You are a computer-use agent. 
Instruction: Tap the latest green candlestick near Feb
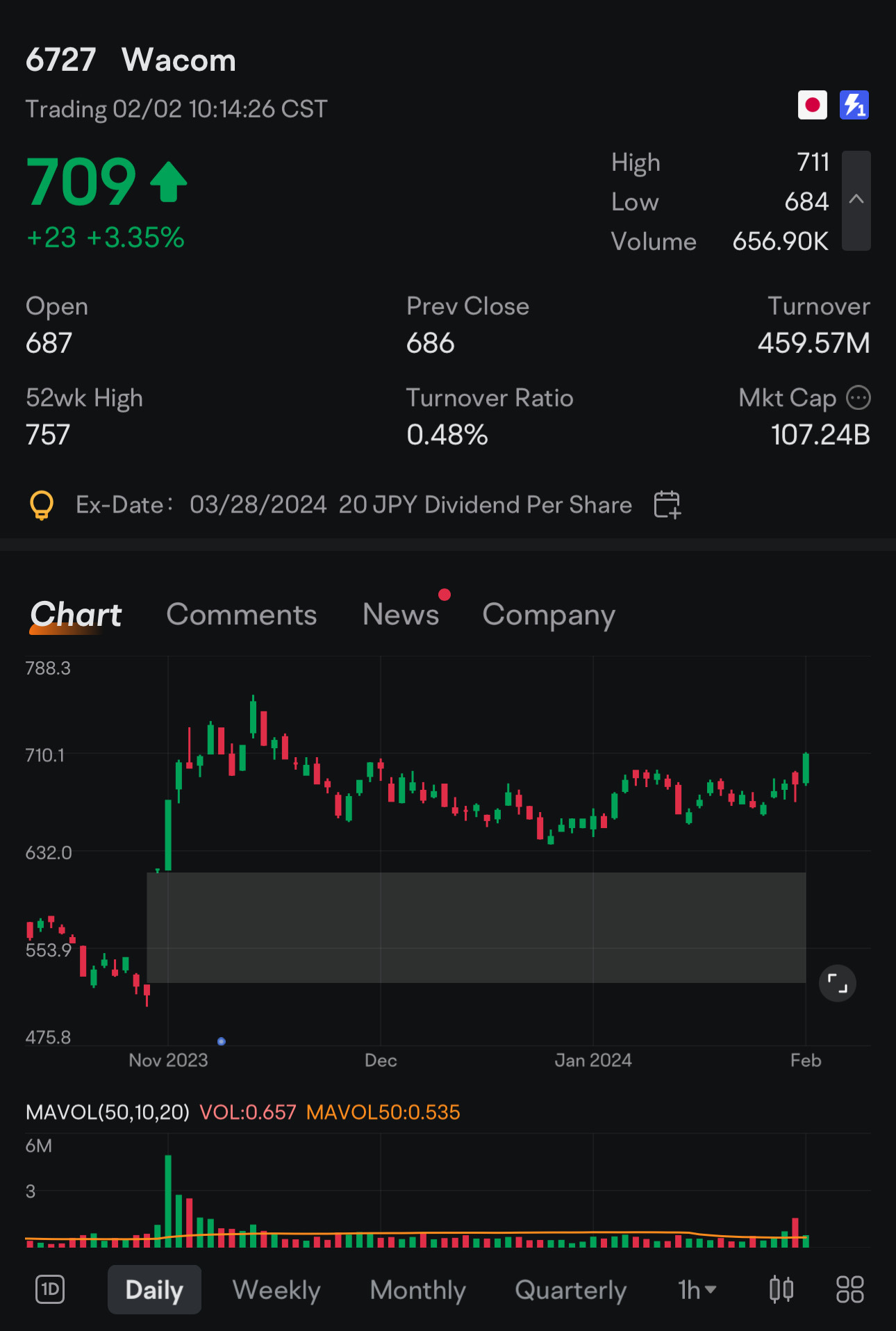(x=806, y=769)
